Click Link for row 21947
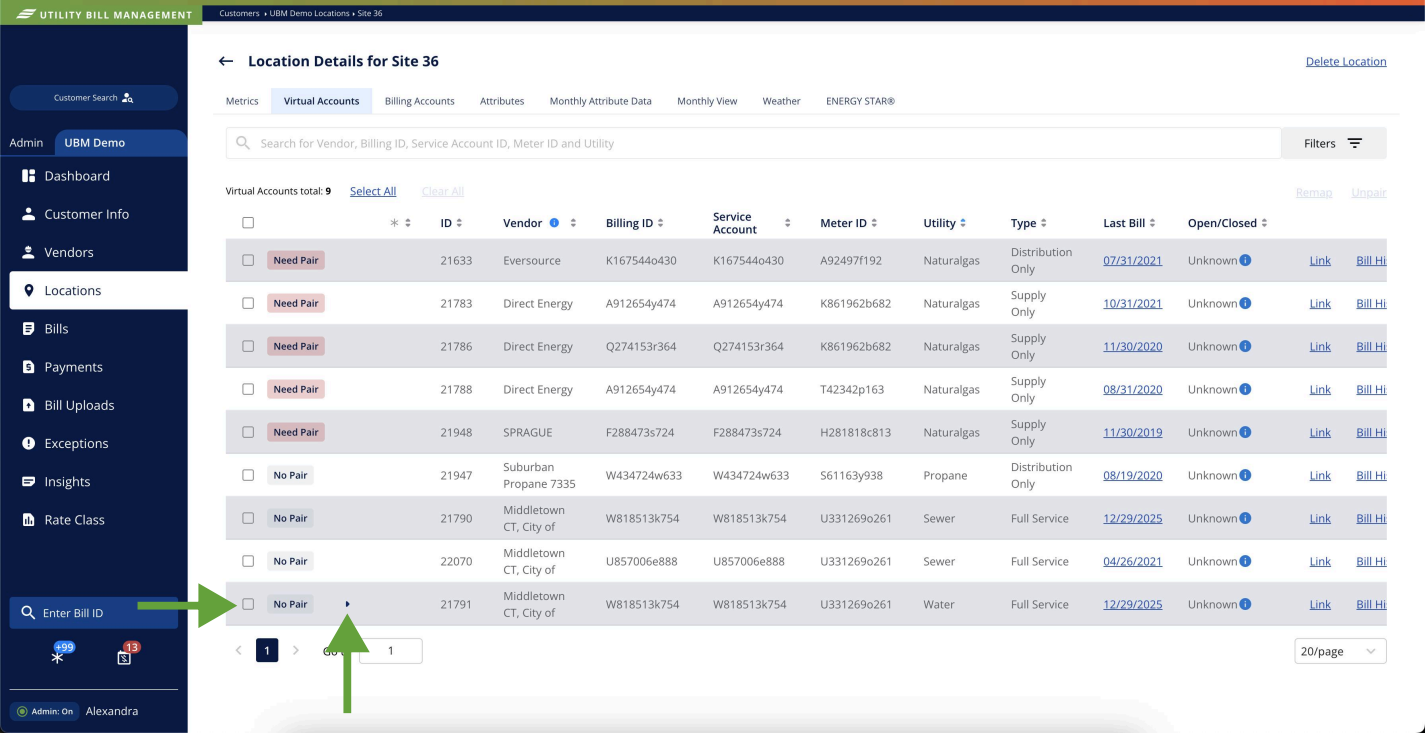 tap(1320, 475)
